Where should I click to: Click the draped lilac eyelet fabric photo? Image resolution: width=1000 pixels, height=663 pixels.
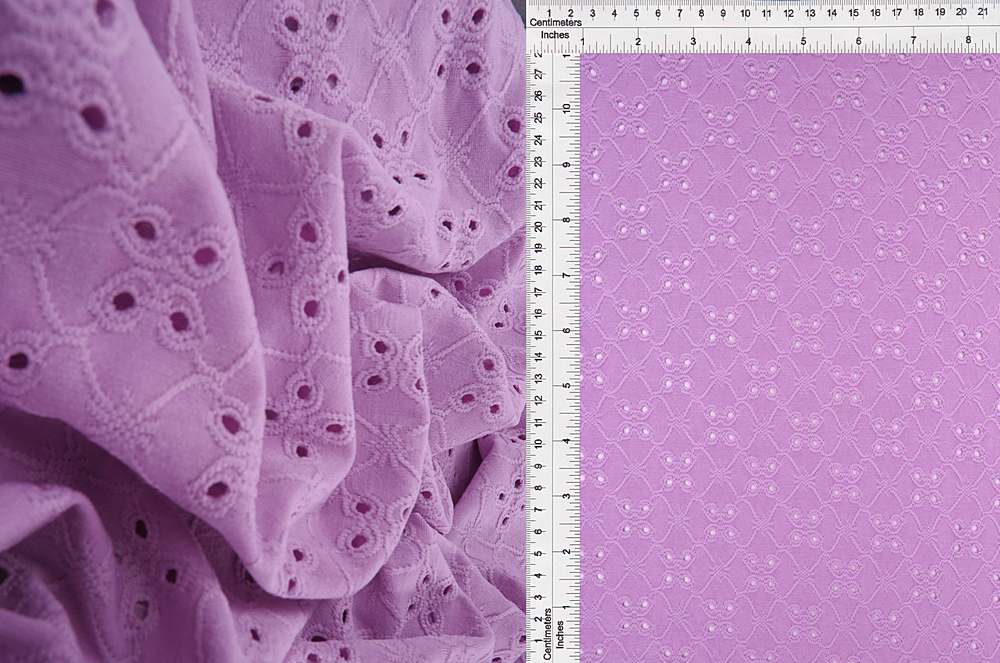tap(263, 332)
